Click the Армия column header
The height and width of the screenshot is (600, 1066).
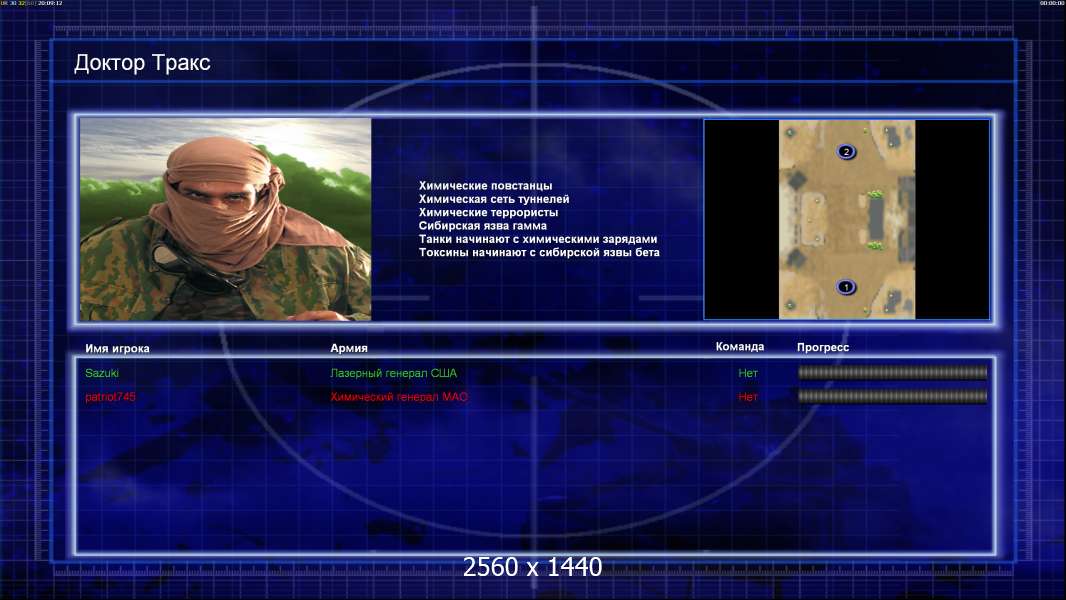(349, 348)
